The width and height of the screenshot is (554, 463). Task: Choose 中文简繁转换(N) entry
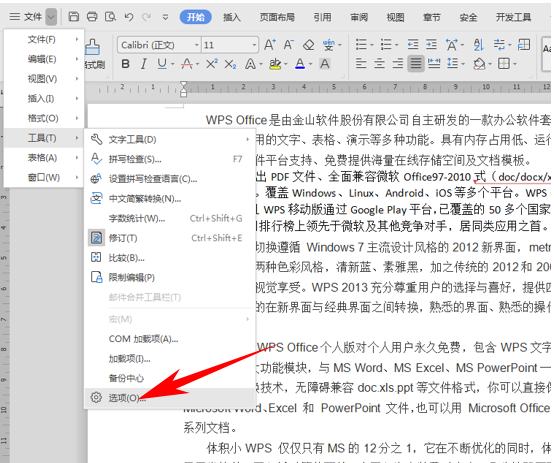point(170,199)
